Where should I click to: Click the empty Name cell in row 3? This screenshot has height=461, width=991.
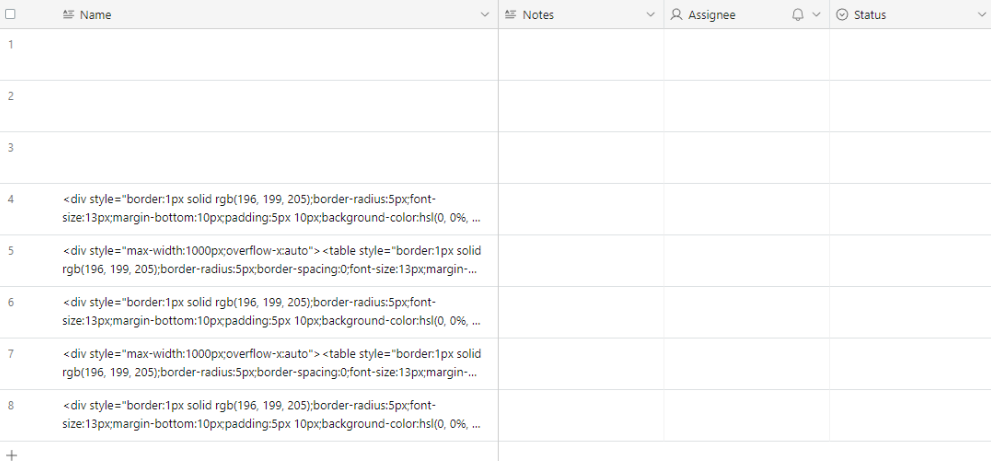click(x=277, y=157)
